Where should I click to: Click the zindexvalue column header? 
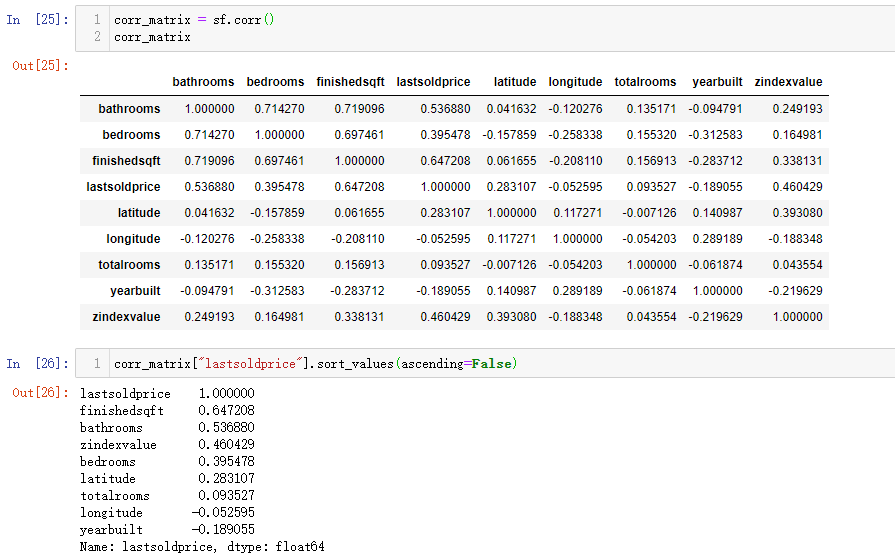click(x=788, y=82)
